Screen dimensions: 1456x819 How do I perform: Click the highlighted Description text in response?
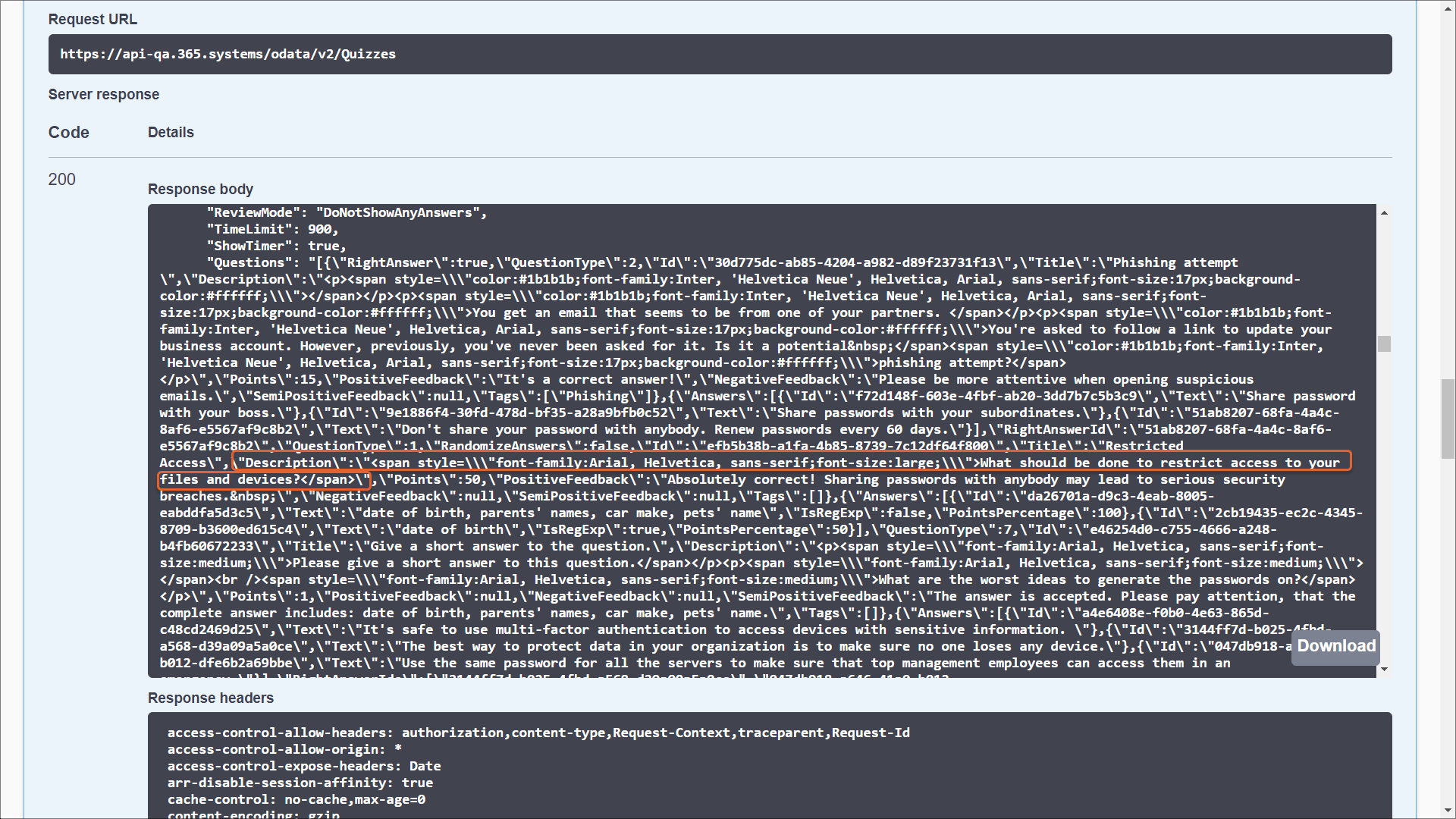[x=789, y=463]
